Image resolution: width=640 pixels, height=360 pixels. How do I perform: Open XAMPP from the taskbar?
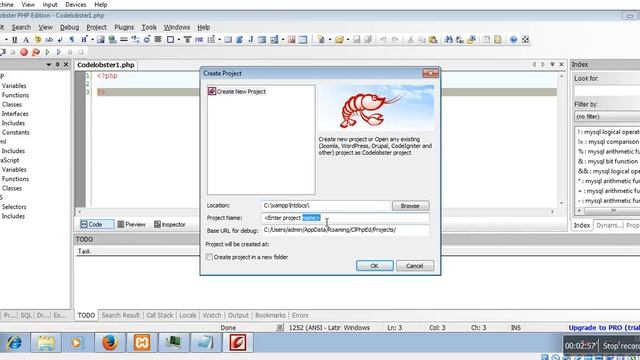[x=142, y=342]
